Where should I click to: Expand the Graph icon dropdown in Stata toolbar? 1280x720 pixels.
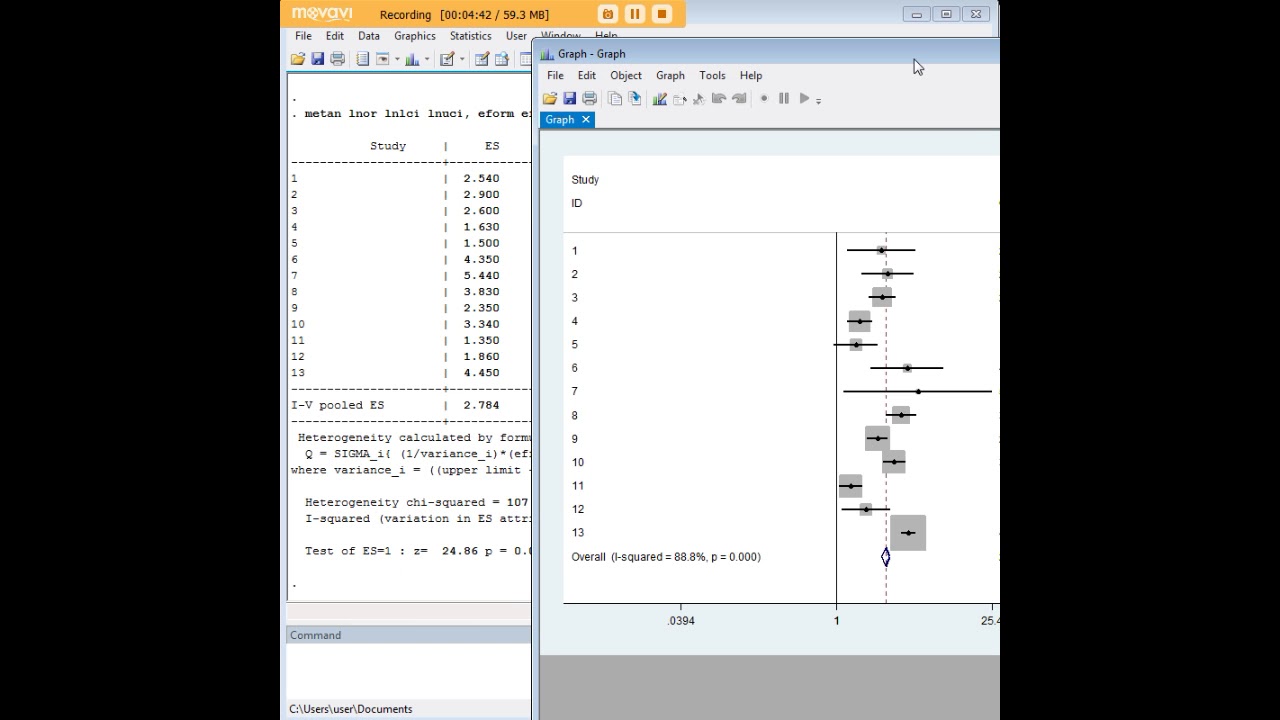pyautogui.click(x=427, y=59)
